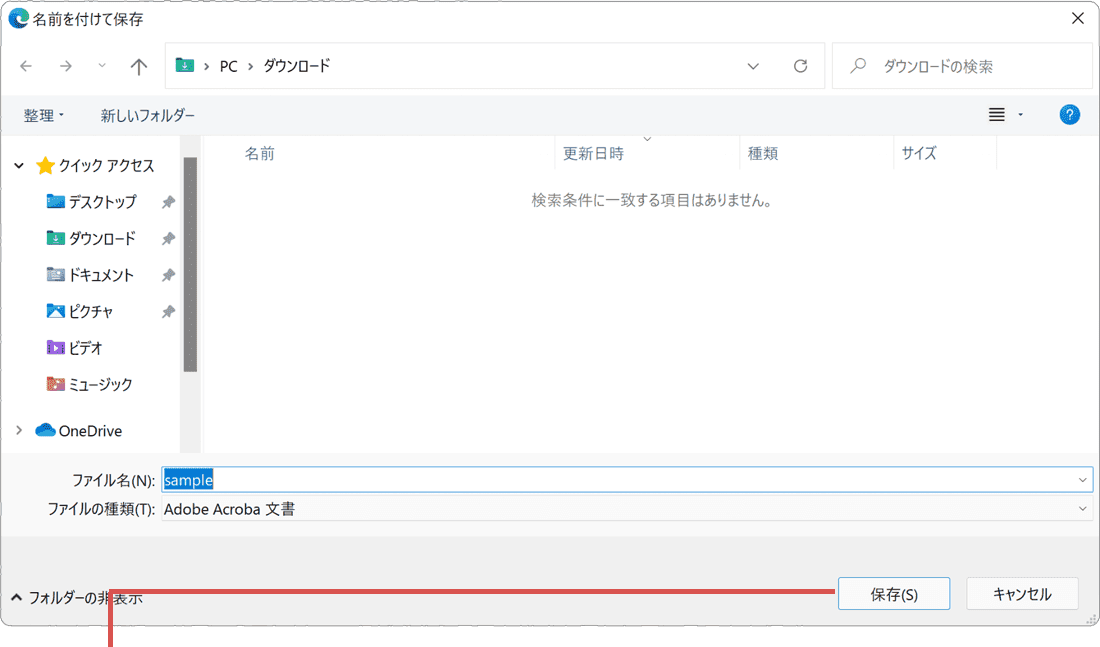Unpin ピクチャ from quick access
The width and height of the screenshot is (1100, 647).
169,311
